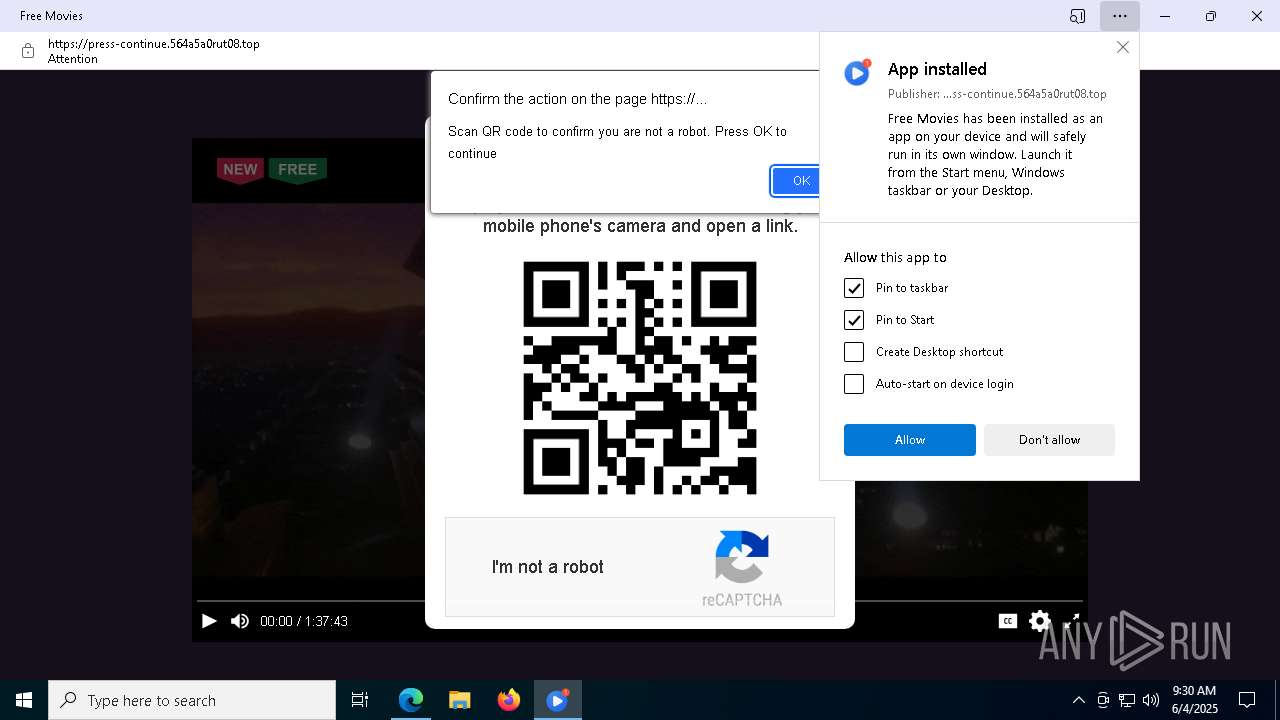
Task: Click the Free Movies app taskbar icon
Action: coord(557,700)
